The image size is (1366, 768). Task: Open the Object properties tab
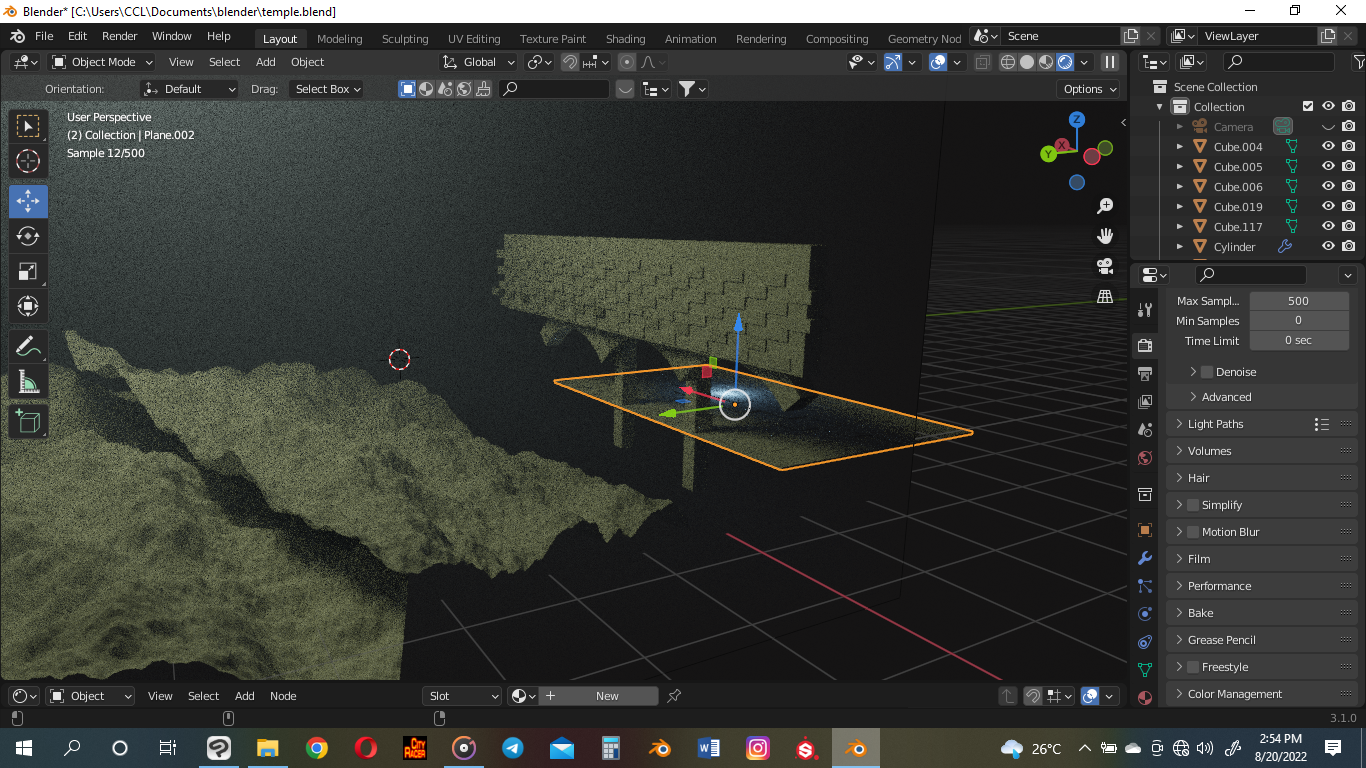pyautogui.click(x=1145, y=530)
